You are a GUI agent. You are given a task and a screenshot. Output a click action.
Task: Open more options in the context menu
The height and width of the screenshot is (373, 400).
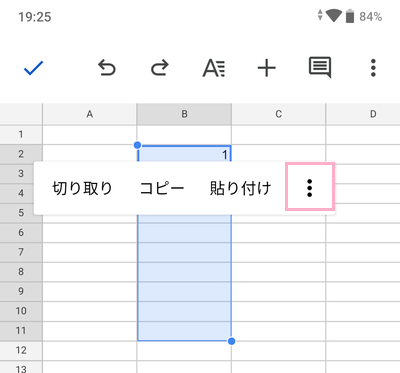310,188
